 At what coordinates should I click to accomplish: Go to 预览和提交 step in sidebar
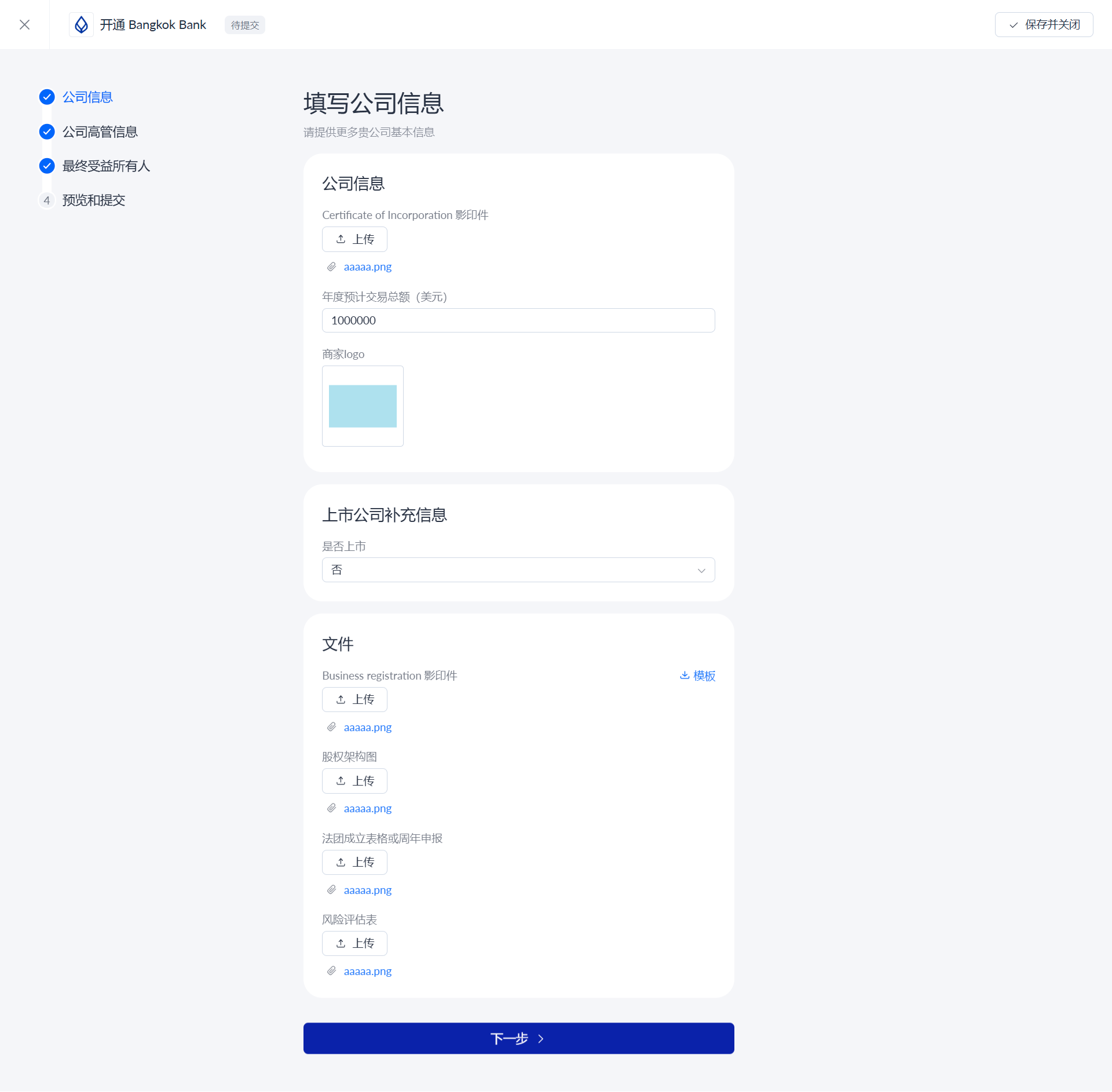tap(94, 200)
